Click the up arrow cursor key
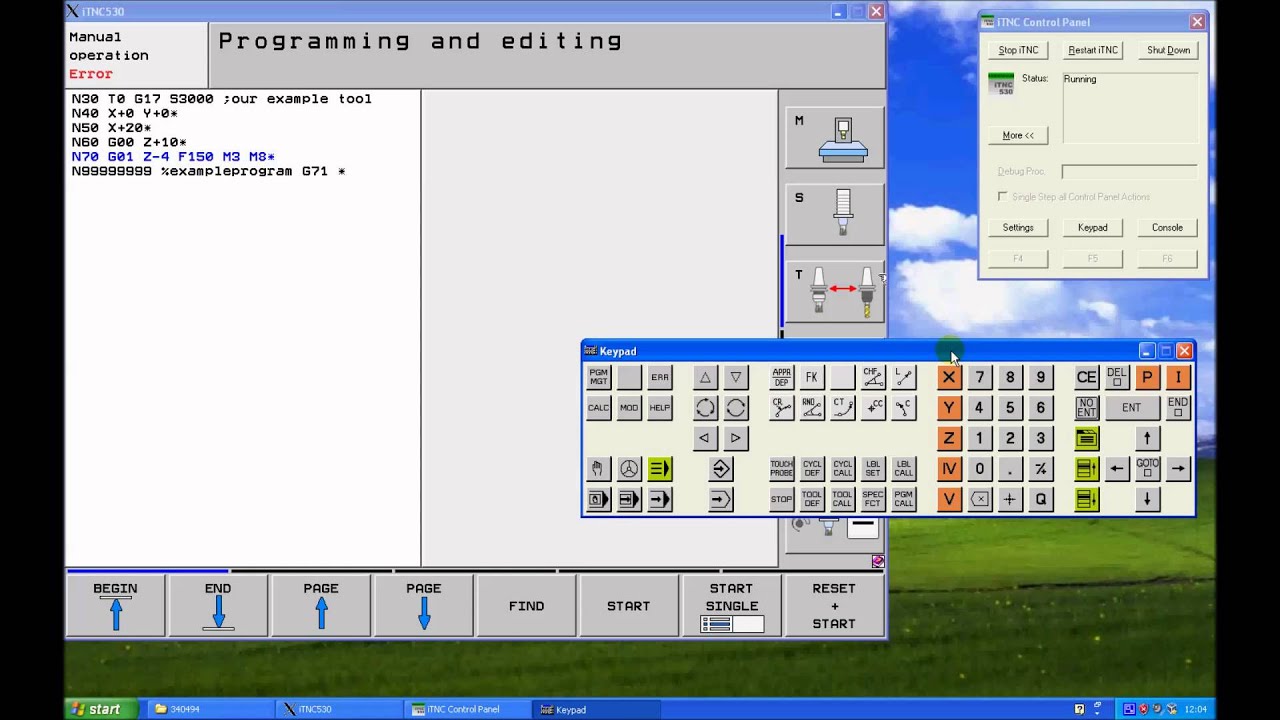The height and width of the screenshot is (720, 1280). point(1148,438)
